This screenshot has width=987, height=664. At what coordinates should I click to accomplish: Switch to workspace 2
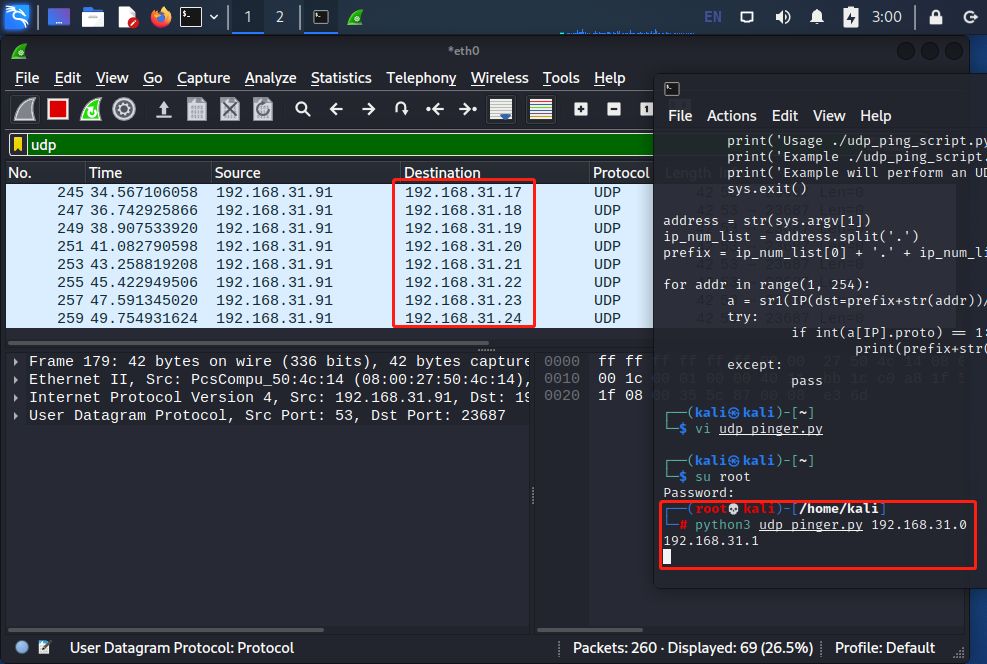click(x=279, y=17)
